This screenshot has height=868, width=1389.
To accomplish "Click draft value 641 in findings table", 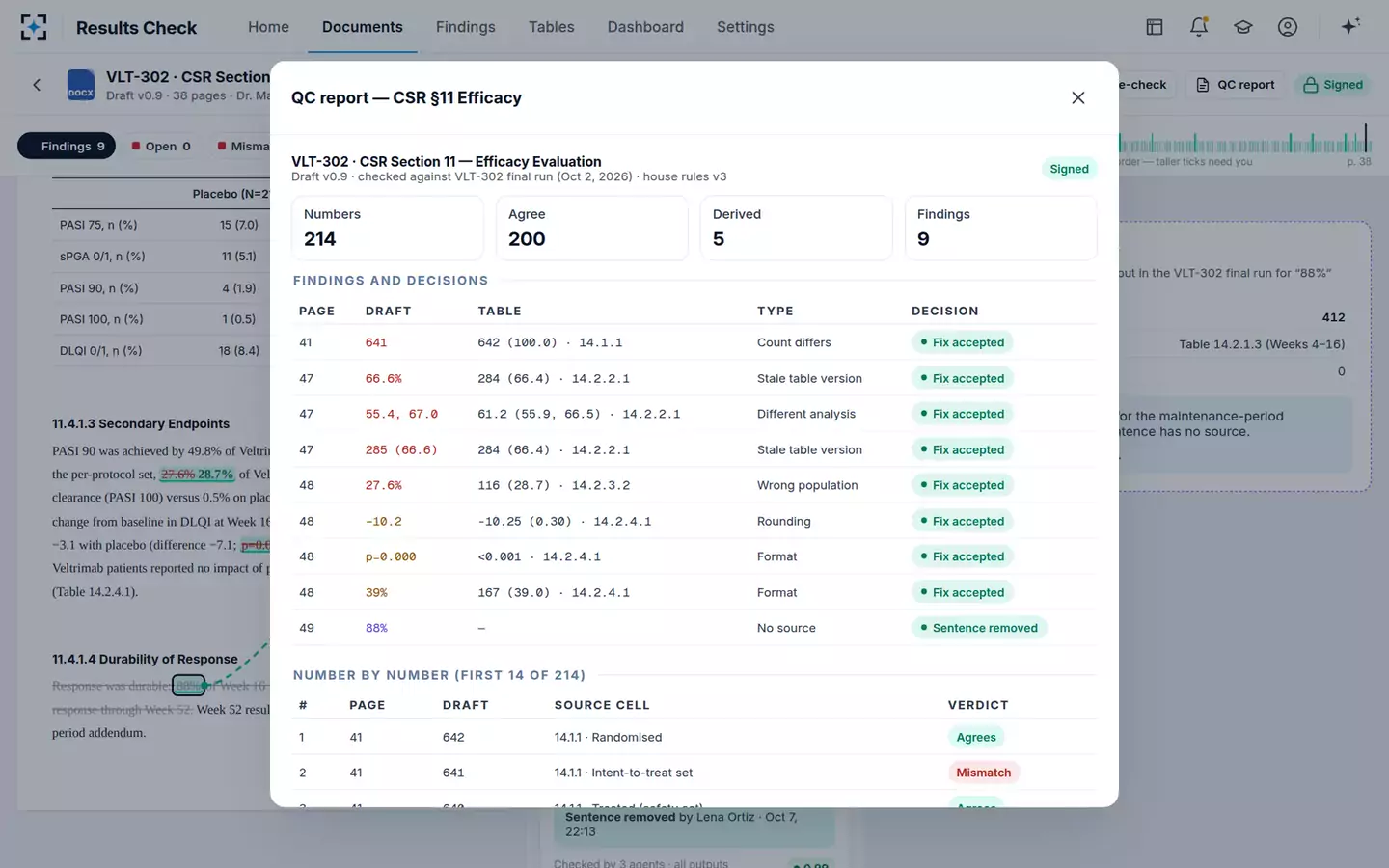I will click(x=376, y=342).
